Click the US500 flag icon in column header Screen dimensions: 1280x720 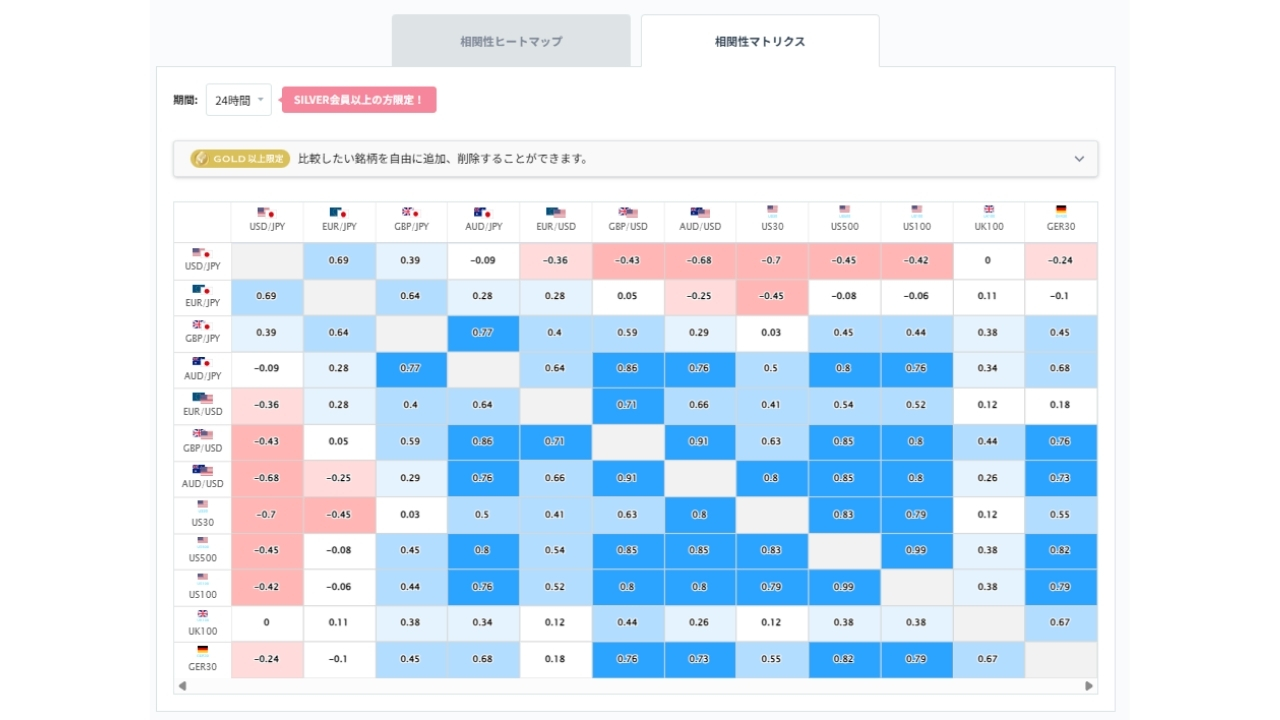(844, 211)
